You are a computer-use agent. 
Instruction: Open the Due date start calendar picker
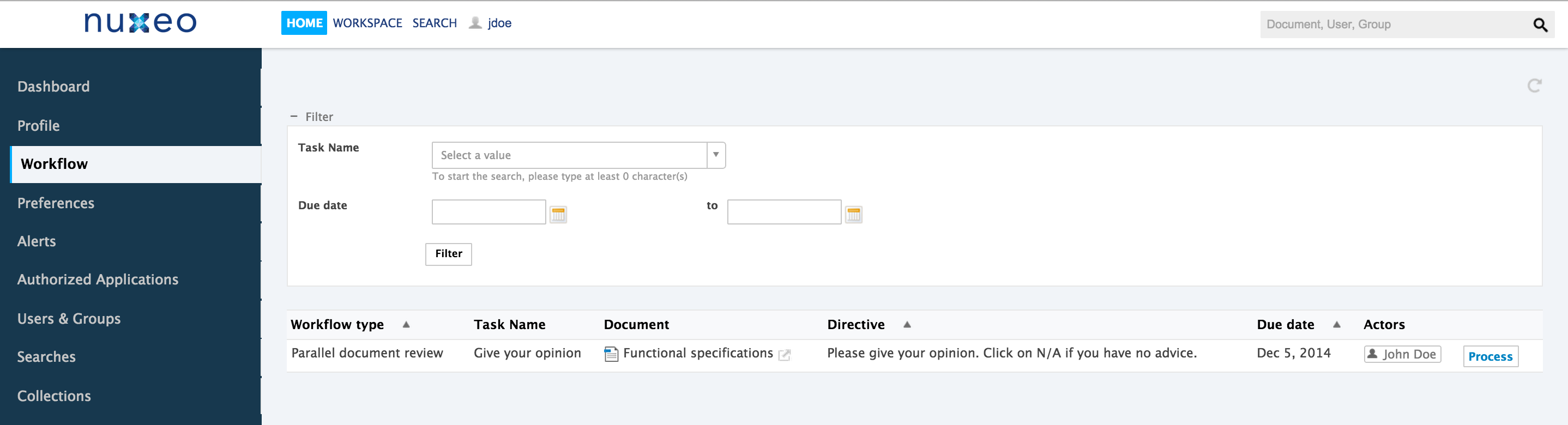(558, 214)
